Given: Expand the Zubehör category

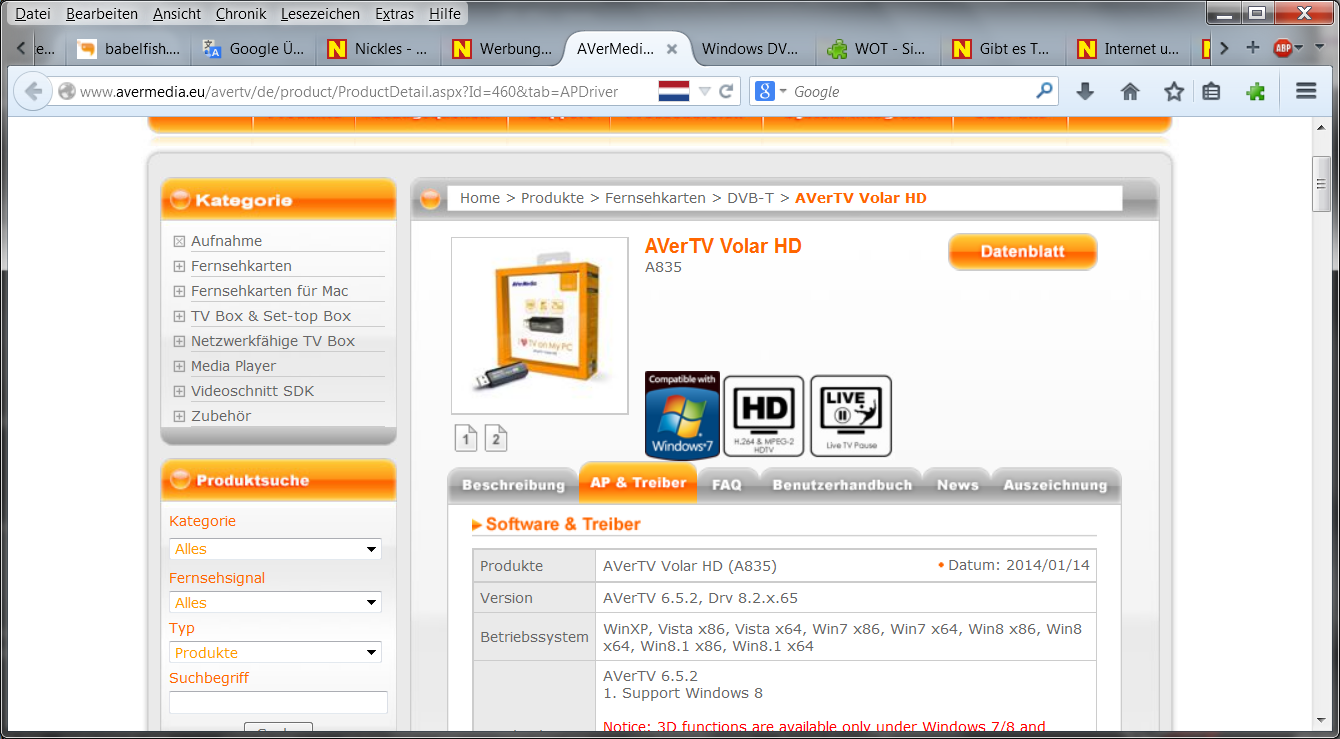Looking at the screenshot, I should [x=179, y=416].
